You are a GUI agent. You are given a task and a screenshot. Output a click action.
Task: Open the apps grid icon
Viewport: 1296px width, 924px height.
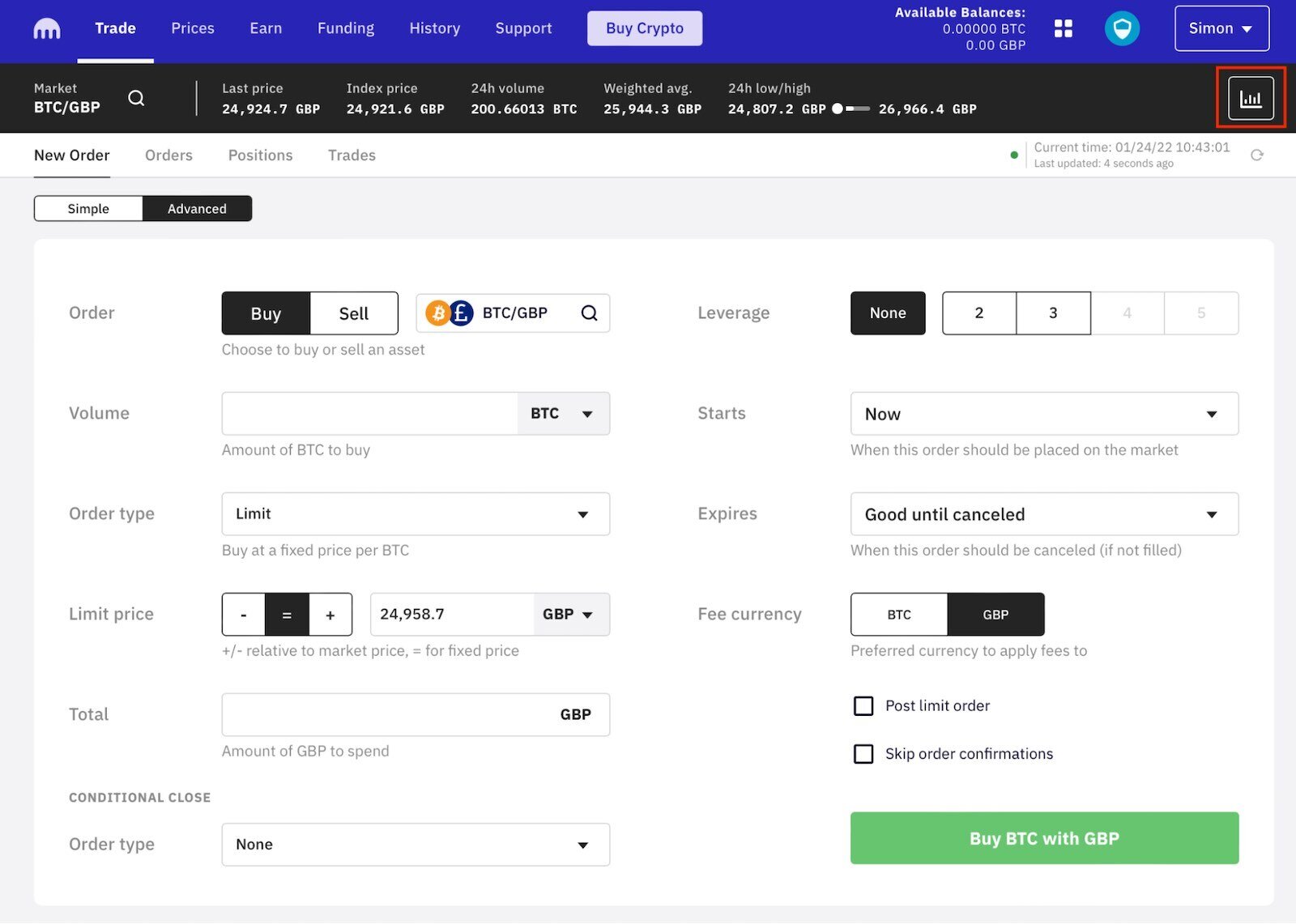pyautogui.click(x=1063, y=28)
